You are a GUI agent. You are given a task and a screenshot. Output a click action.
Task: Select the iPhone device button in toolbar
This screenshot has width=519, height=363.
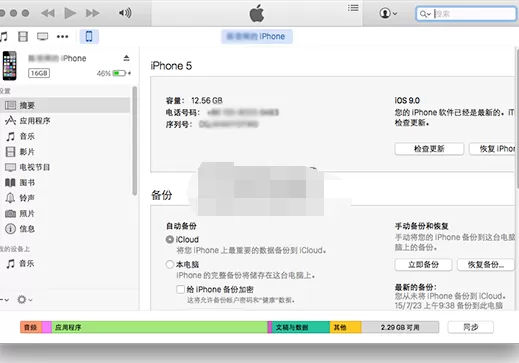click(x=89, y=36)
